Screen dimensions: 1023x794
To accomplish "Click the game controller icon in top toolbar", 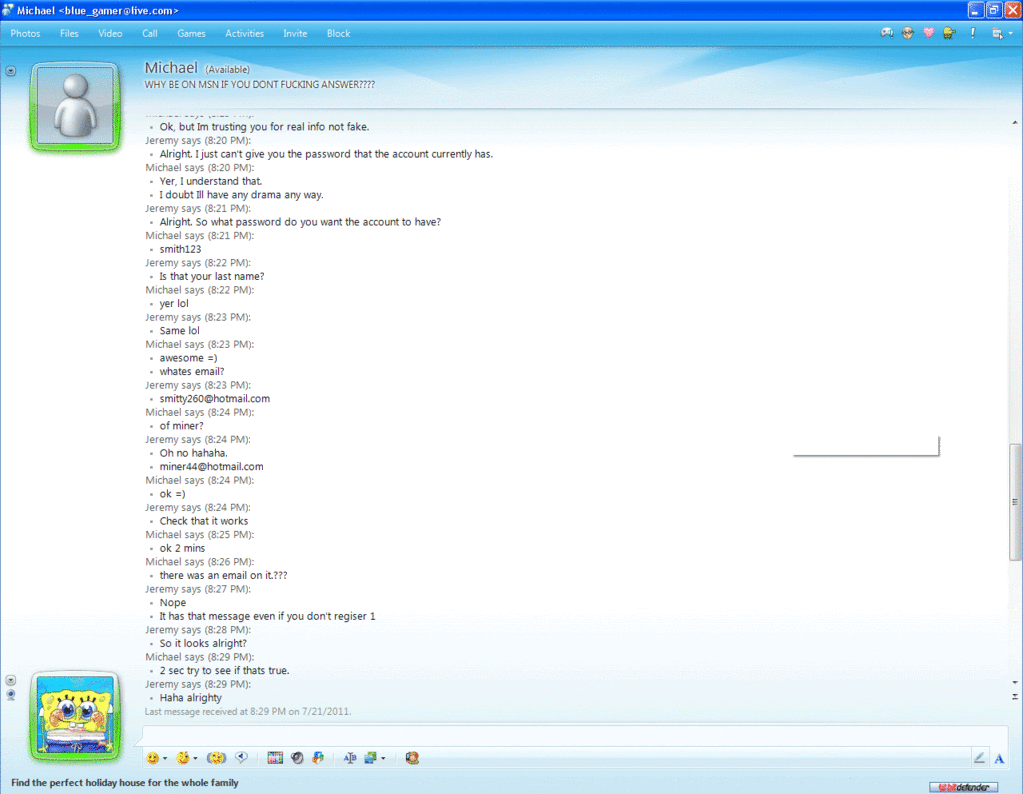I will 887,33.
